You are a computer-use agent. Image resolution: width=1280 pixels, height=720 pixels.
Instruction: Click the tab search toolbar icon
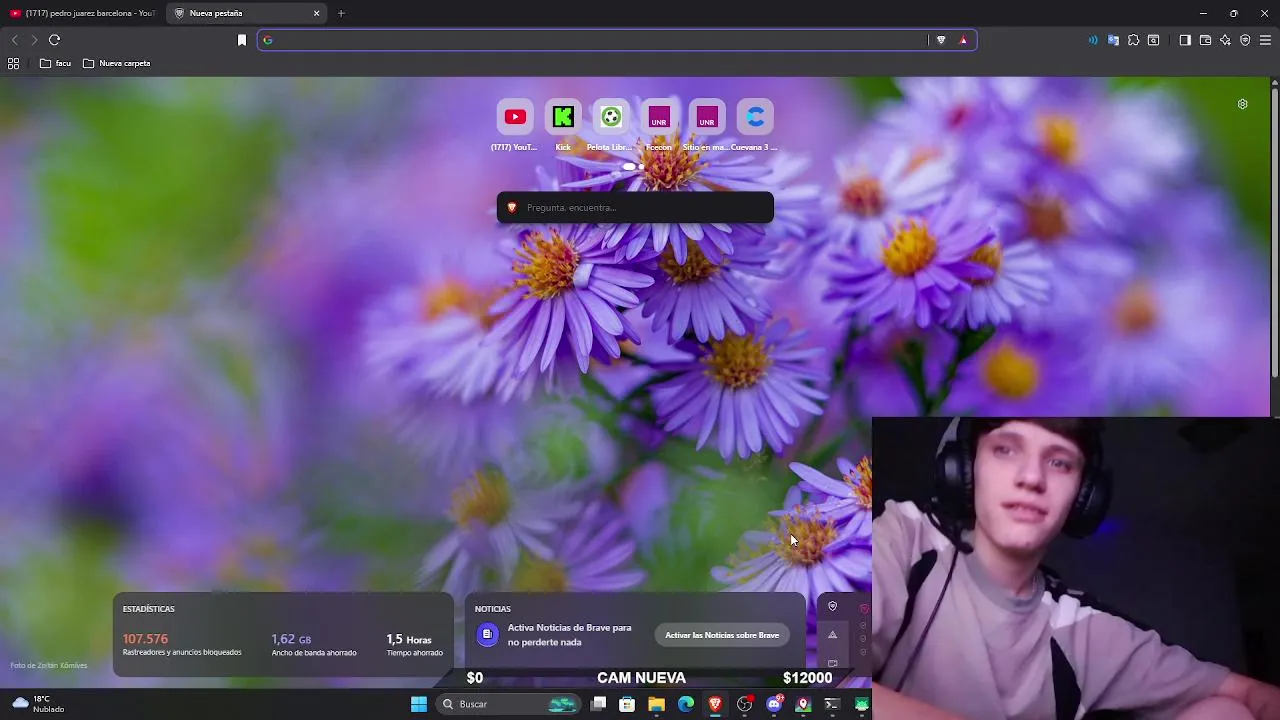1153,40
